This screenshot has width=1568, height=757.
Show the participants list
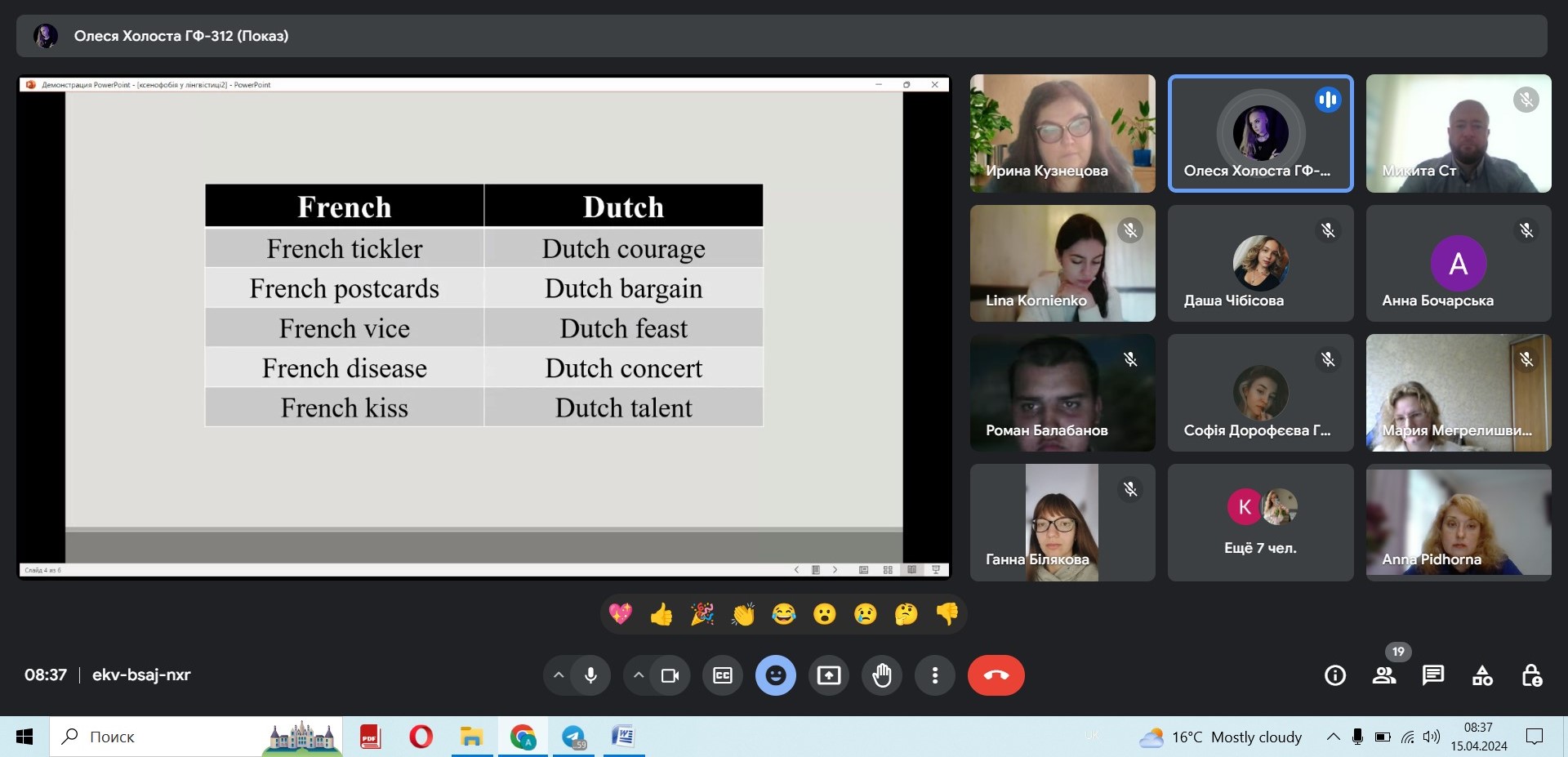point(1383,675)
